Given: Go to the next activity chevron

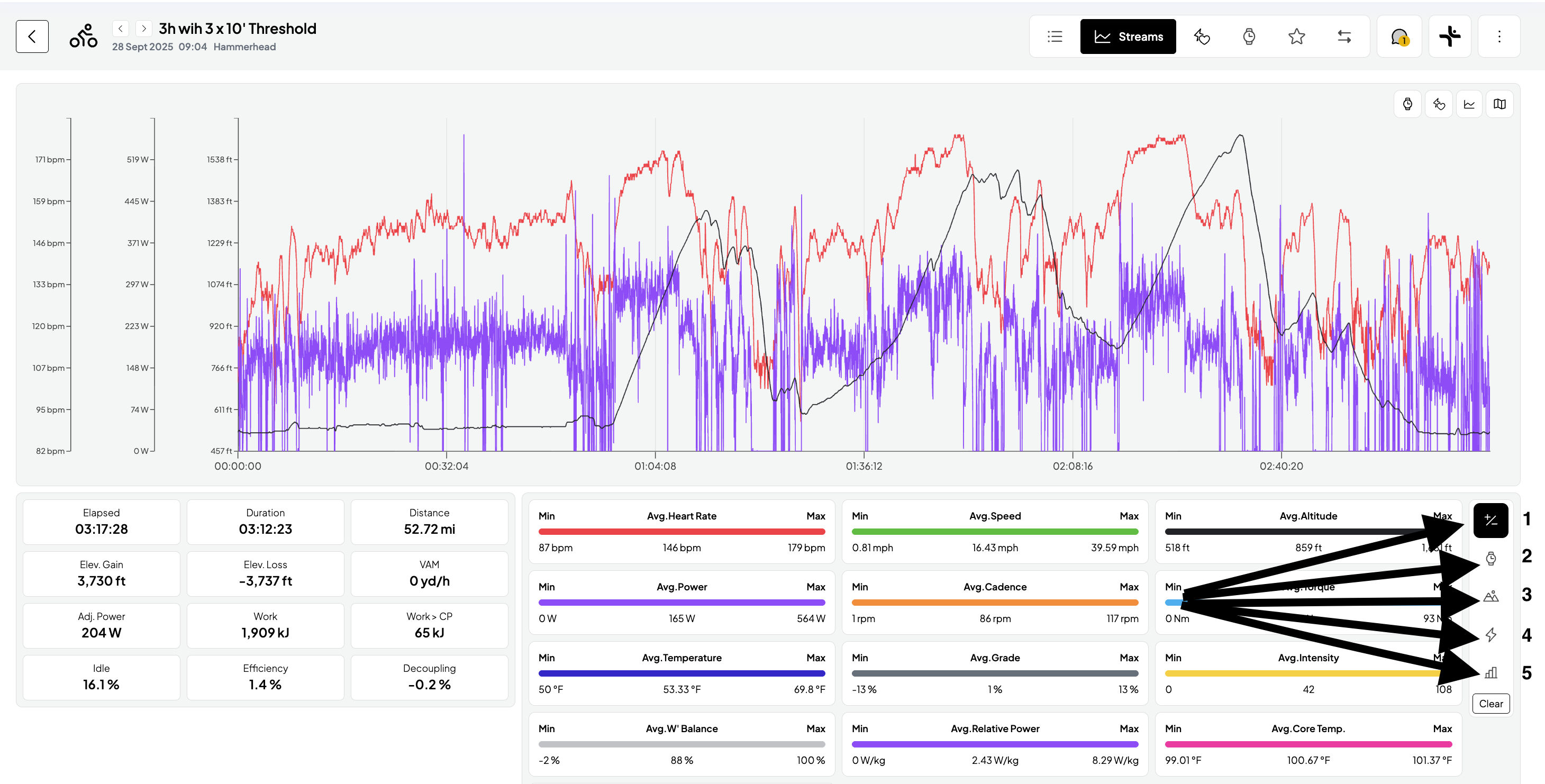Looking at the screenshot, I should tap(144, 28).
